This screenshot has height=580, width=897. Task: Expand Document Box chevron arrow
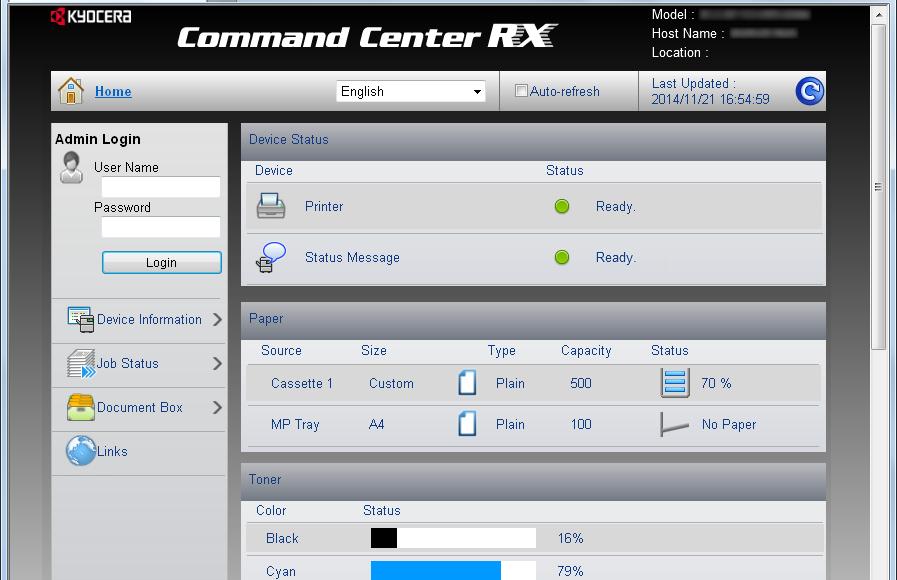point(217,407)
